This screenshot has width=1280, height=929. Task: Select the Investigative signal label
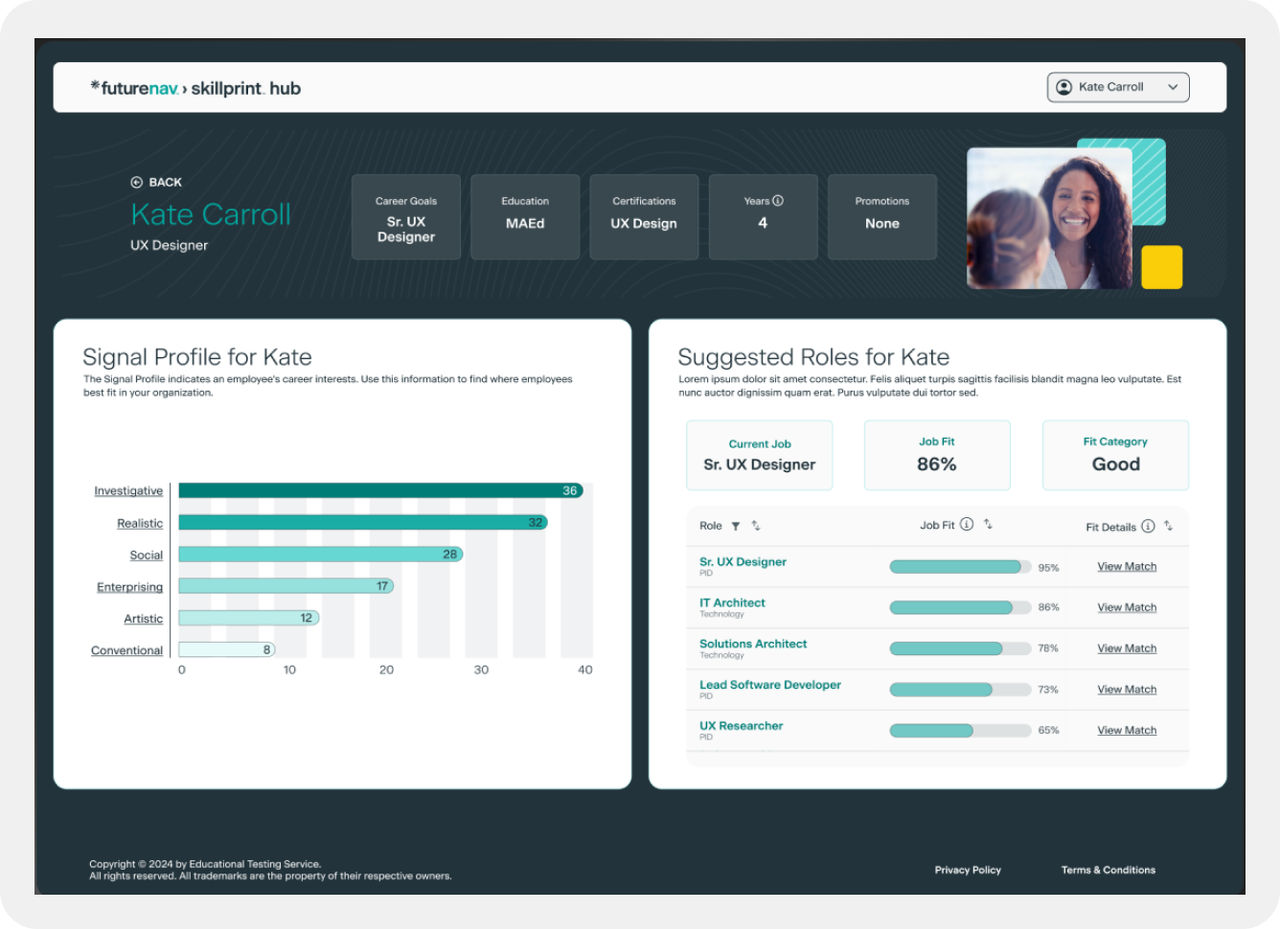[128, 491]
